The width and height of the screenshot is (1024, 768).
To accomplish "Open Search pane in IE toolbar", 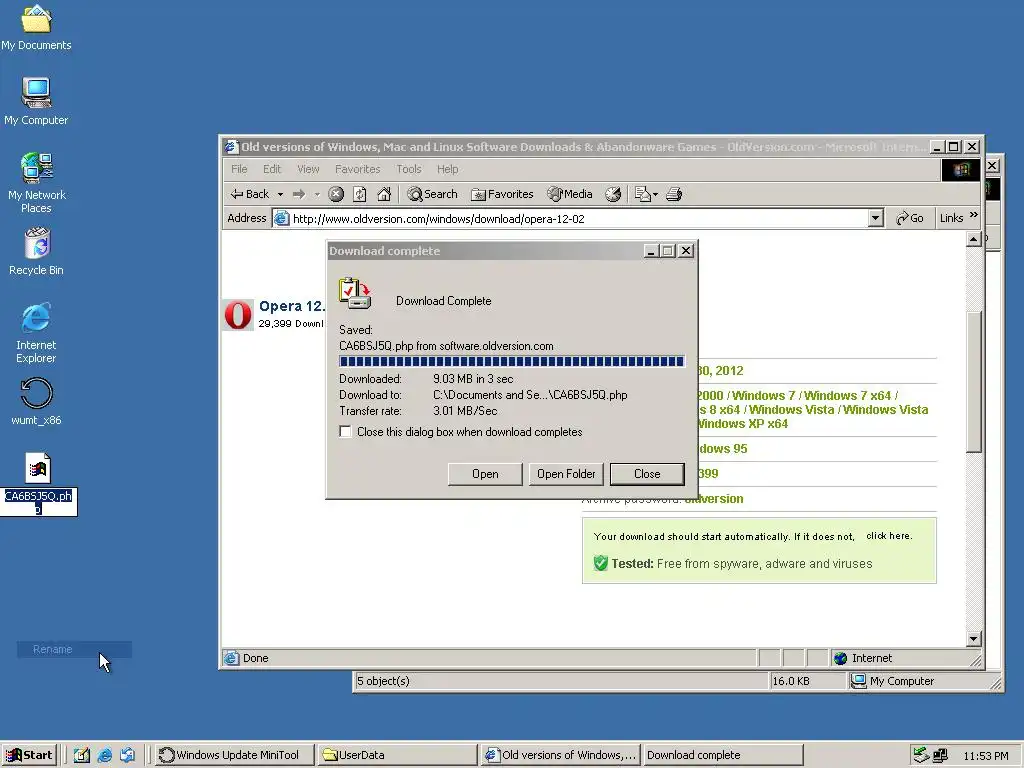I will click(x=432, y=194).
